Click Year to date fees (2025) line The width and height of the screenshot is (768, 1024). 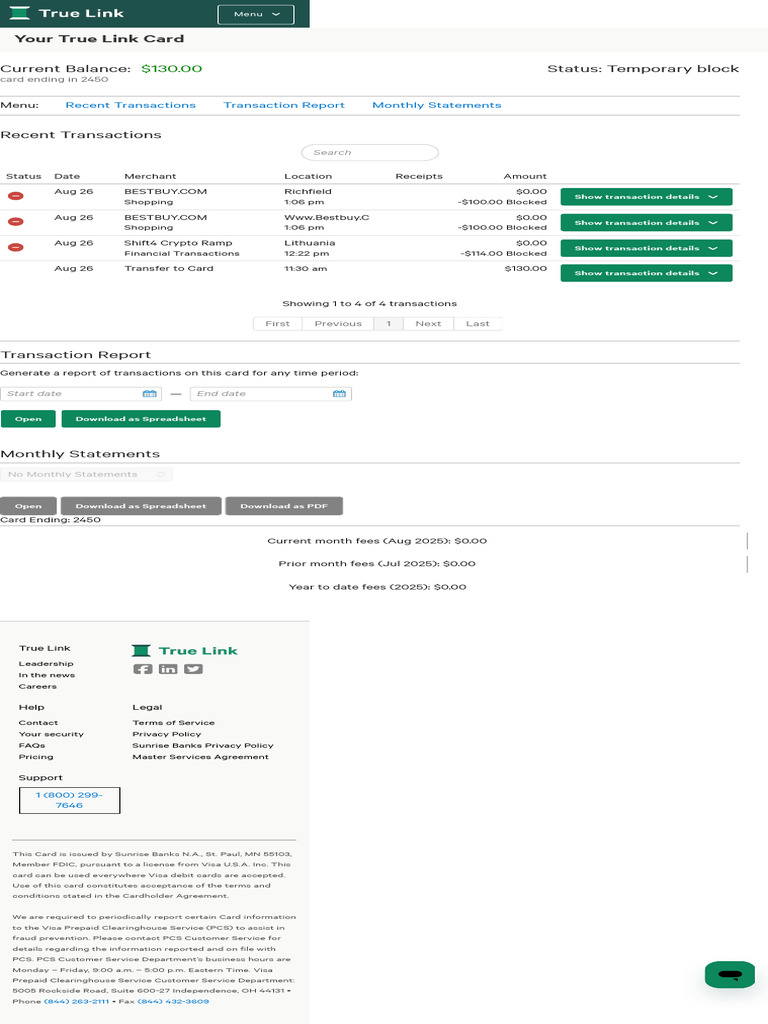point(377,587)
